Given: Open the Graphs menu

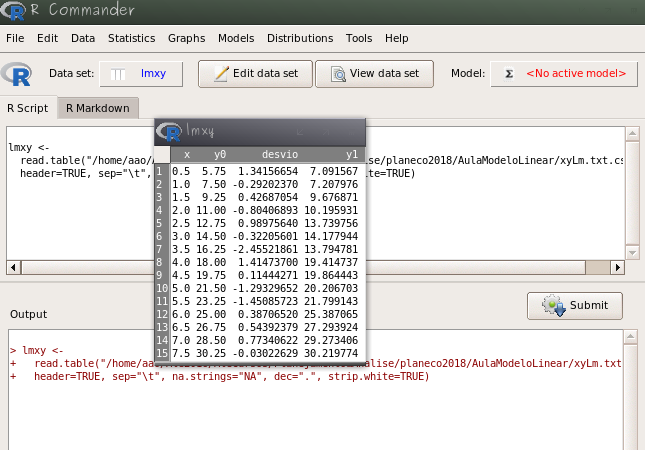Looking at the screenshot, I should pyautogui.click(x=186, y=38).
